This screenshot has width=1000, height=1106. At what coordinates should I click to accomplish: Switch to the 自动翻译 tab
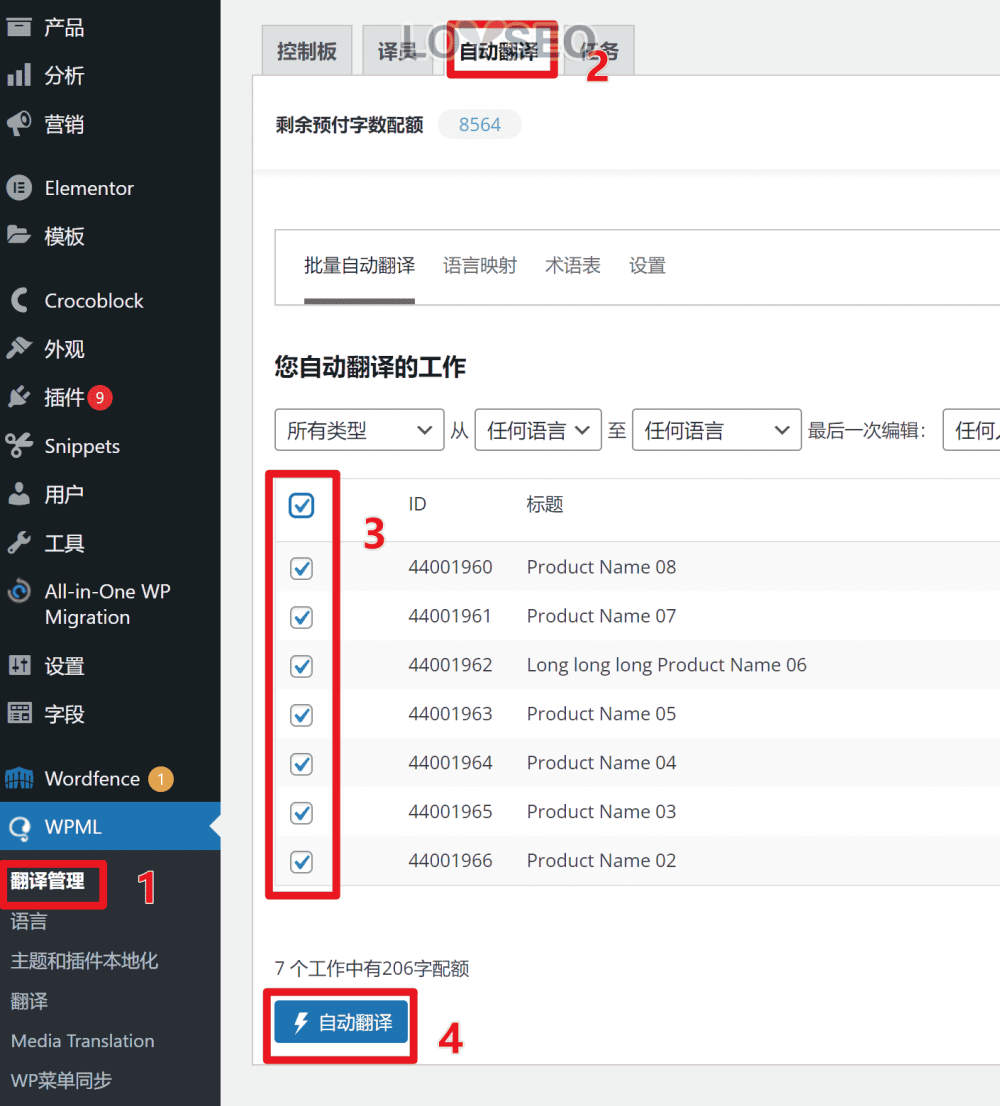[499, 51]
